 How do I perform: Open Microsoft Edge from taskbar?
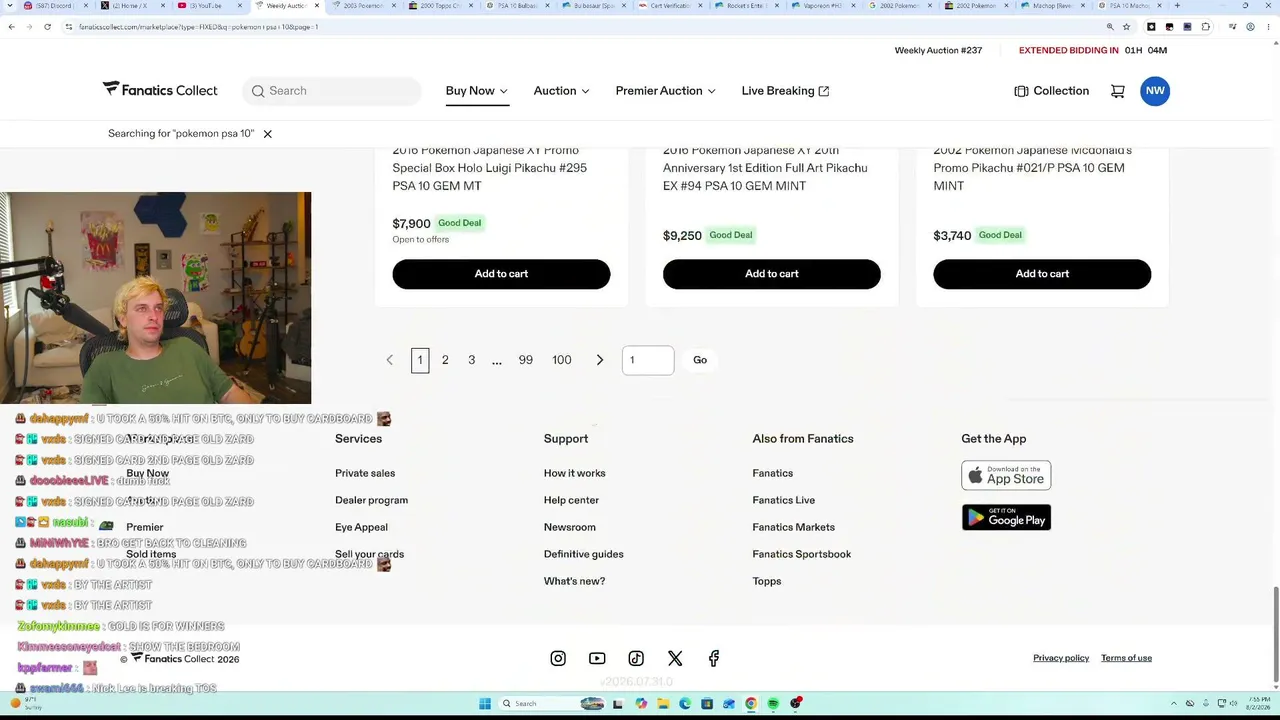point(685,704)
